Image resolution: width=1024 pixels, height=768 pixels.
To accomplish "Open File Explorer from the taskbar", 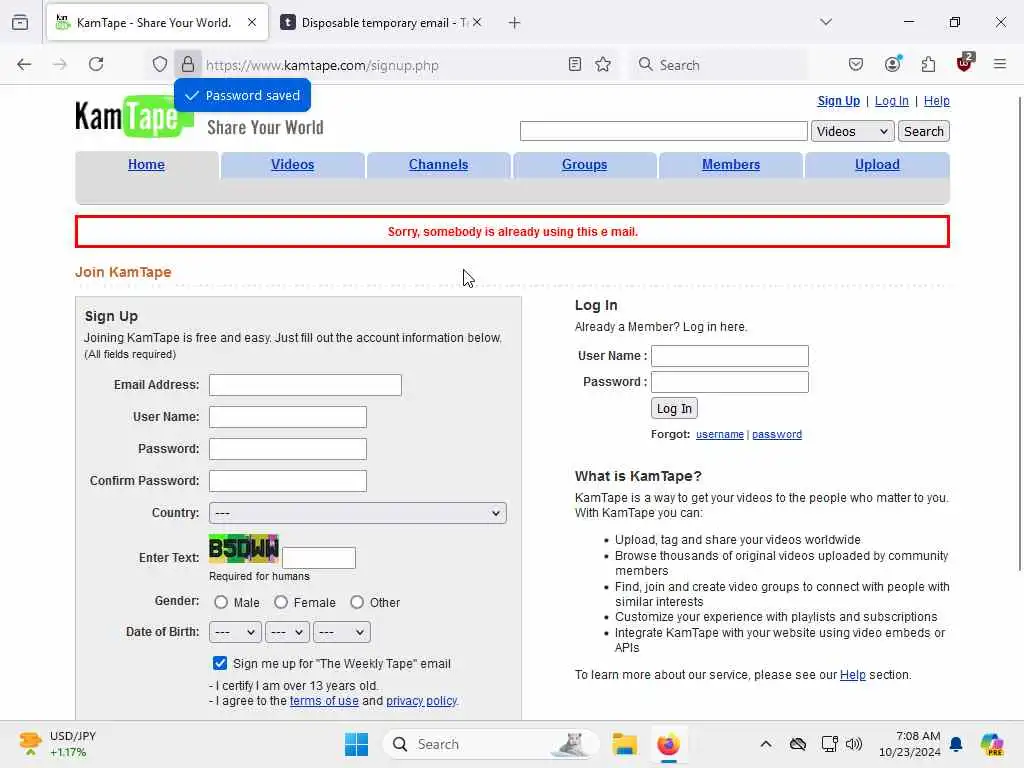I will [624, 744].
